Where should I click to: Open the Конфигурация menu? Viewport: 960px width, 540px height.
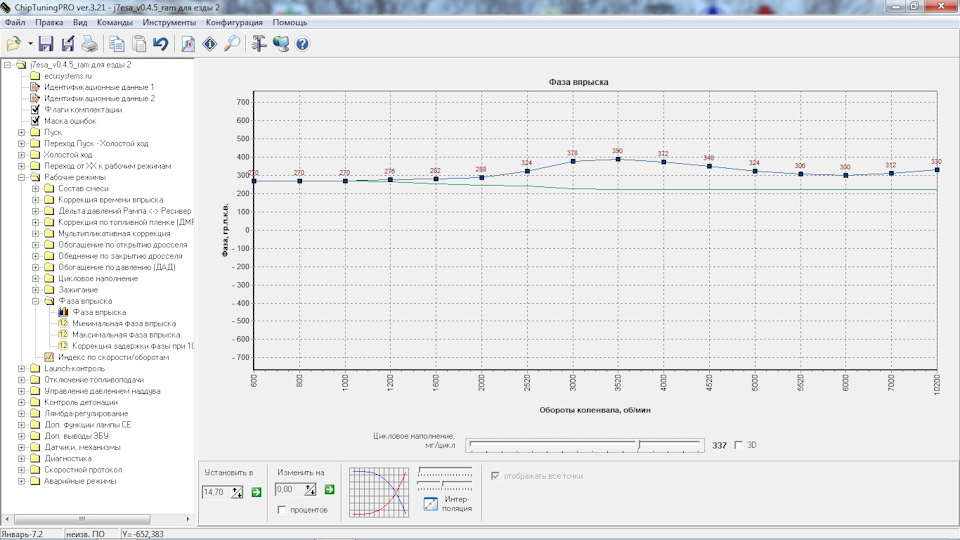coord(234,22)
